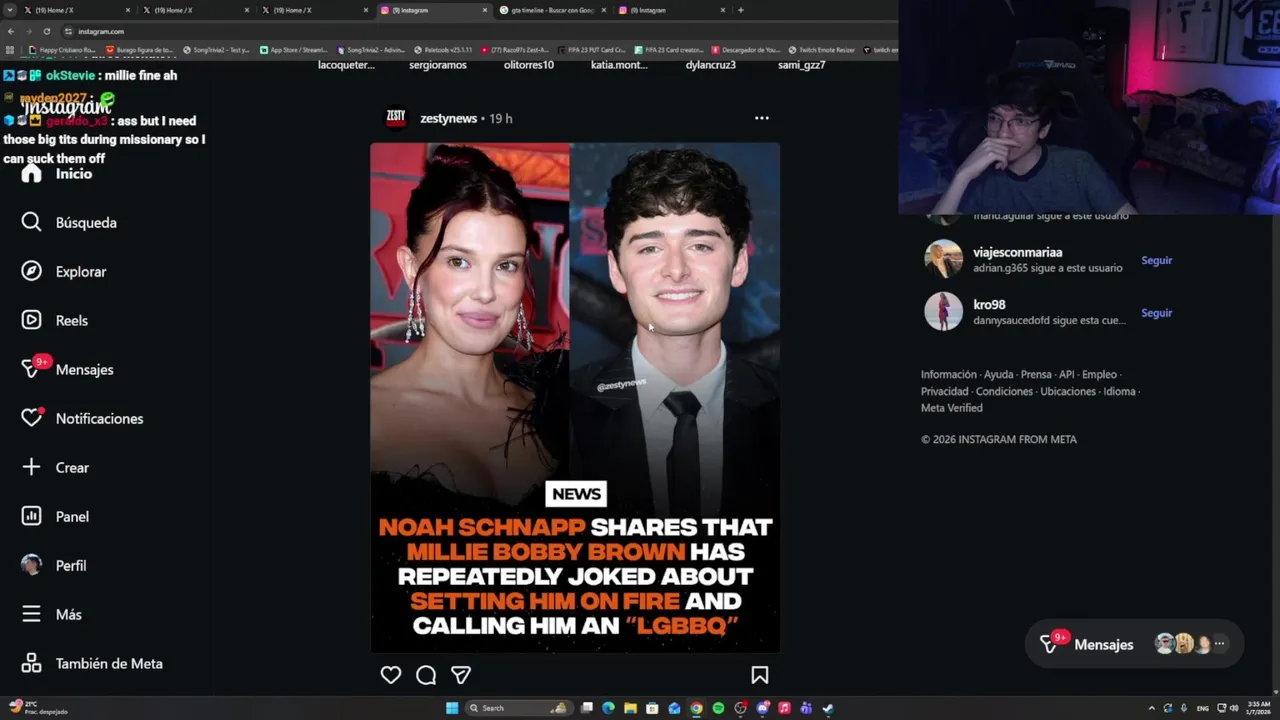Click the post image of Noah Schnapp news

point(575,398)
